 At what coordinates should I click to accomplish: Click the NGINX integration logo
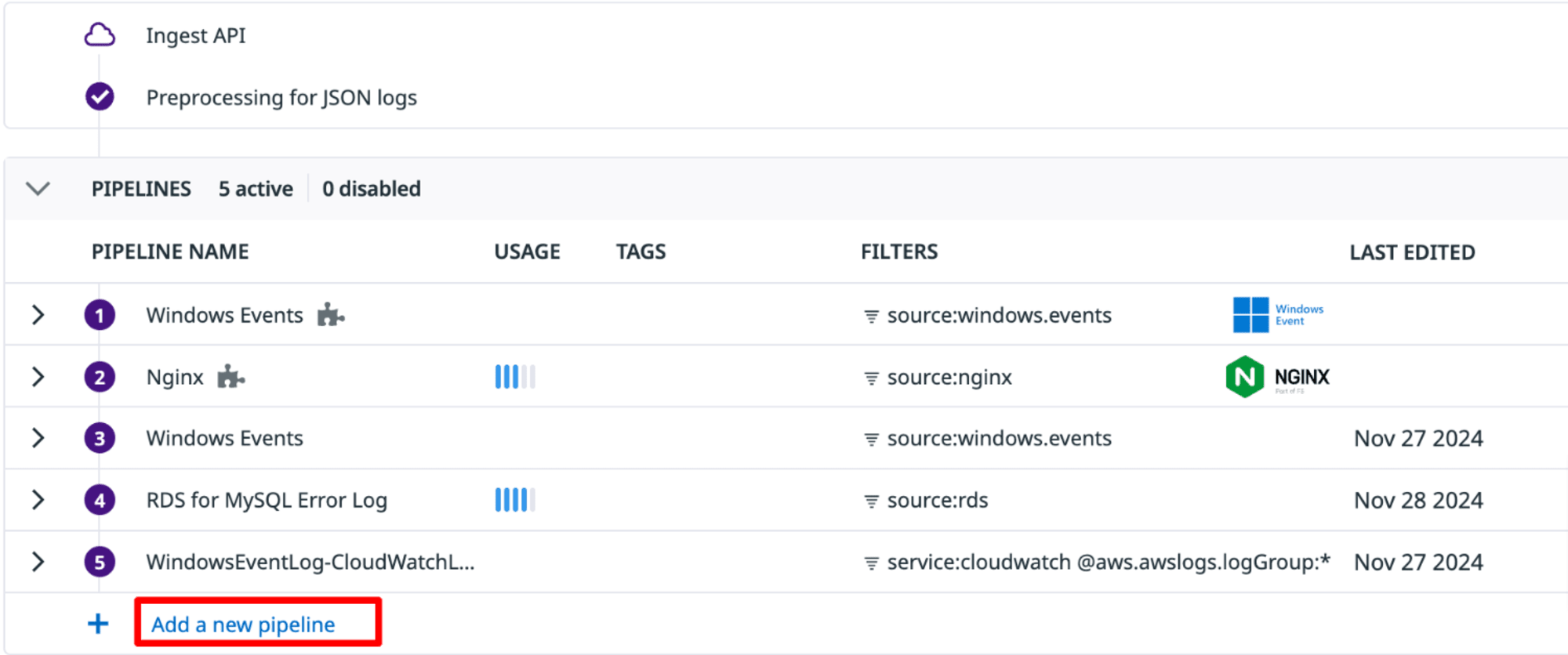[1278, 377]
